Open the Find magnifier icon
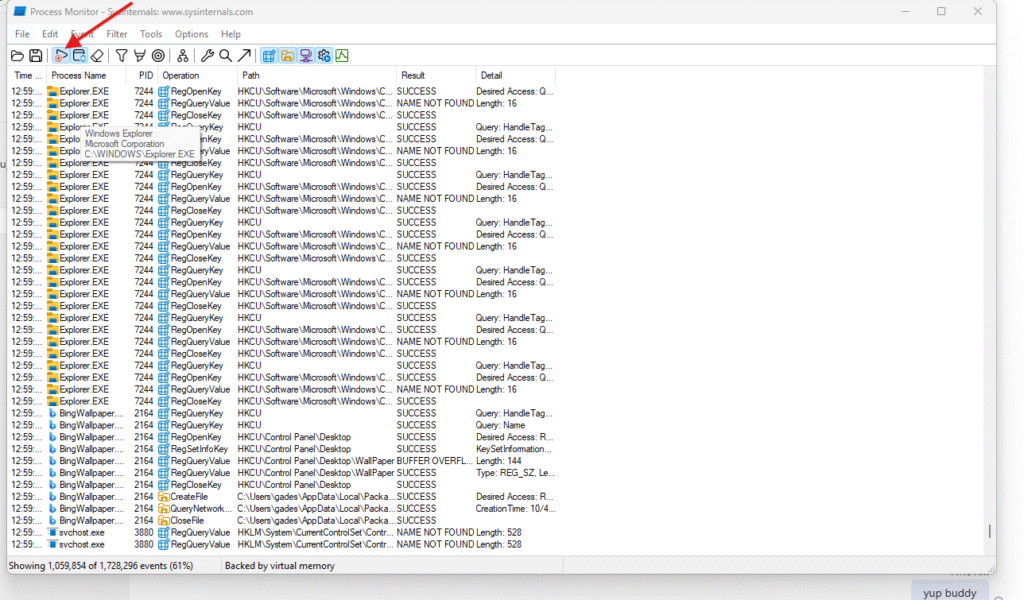Viewport: 1024px width, 600px height. pyautogui.click(x=226, y=56)
